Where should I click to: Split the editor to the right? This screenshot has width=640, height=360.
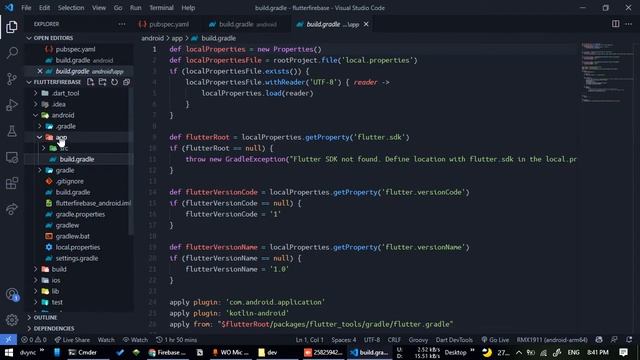coord(616,24)
